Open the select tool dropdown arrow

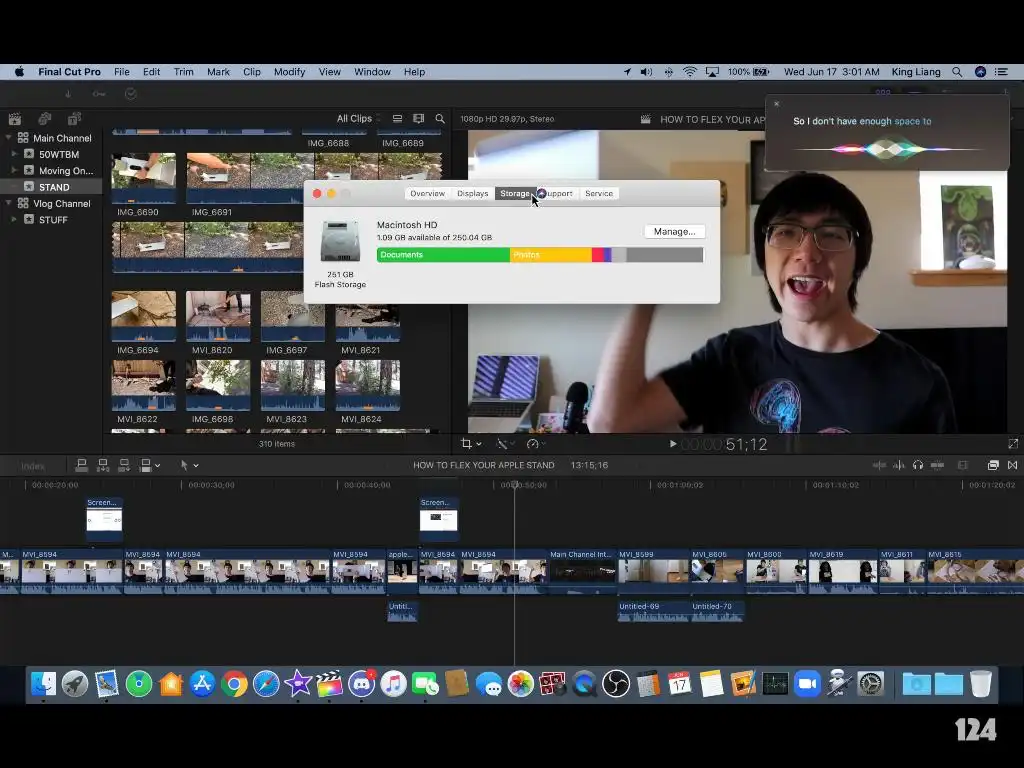195,466
